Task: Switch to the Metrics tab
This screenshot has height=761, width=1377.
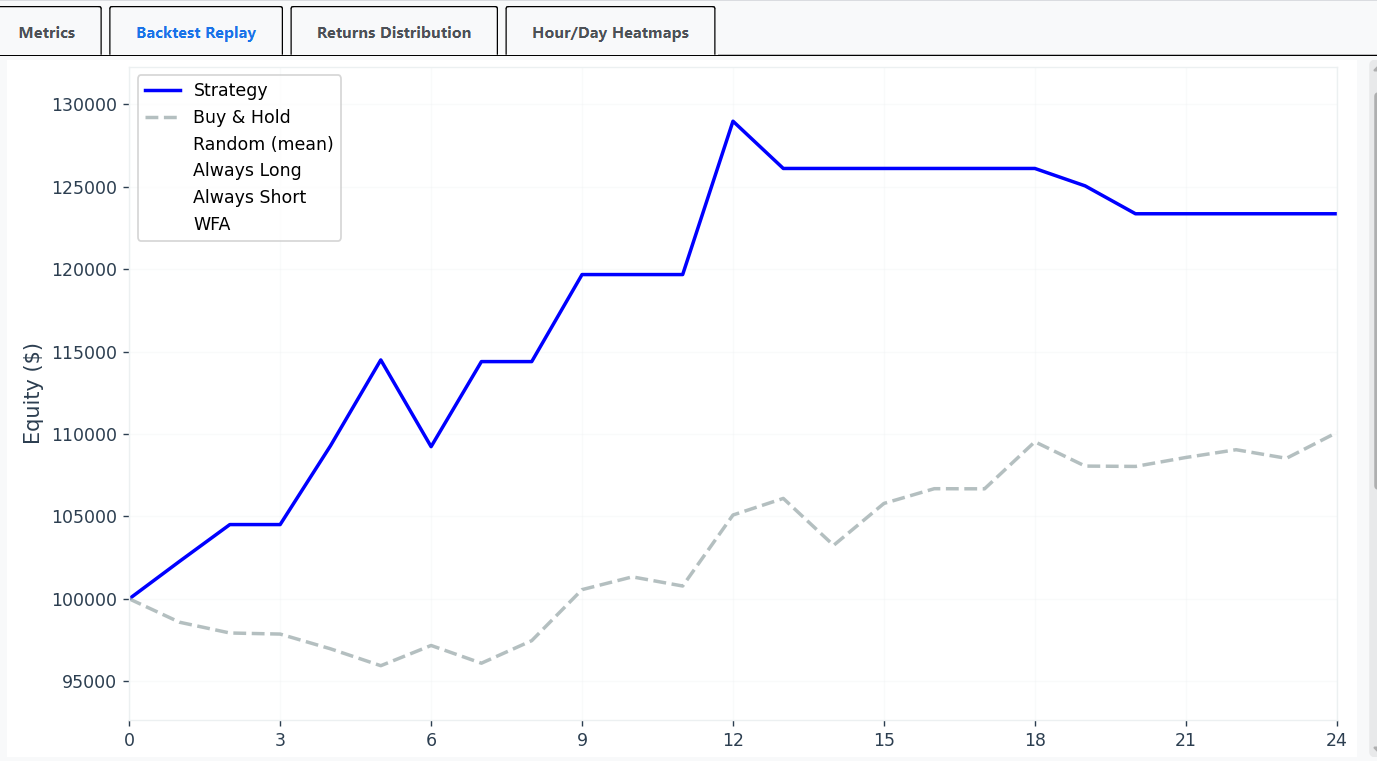Action: [46, 31]
